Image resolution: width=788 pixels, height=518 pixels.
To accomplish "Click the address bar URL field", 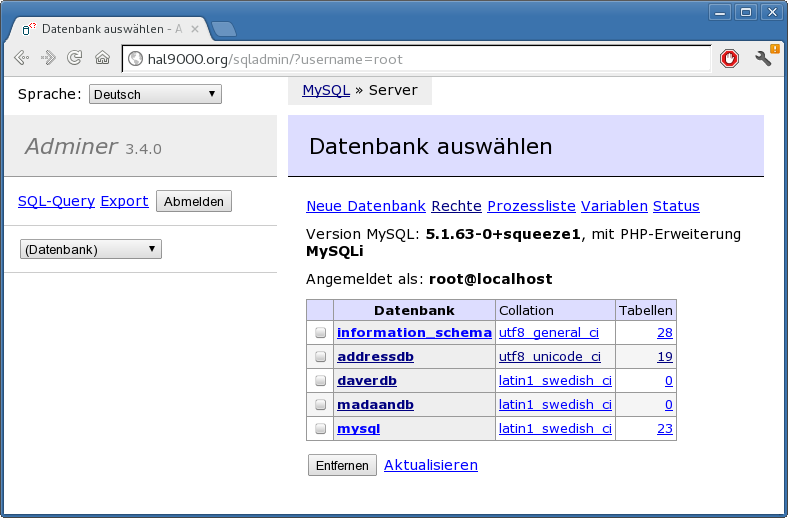I will tap(417, 59).
